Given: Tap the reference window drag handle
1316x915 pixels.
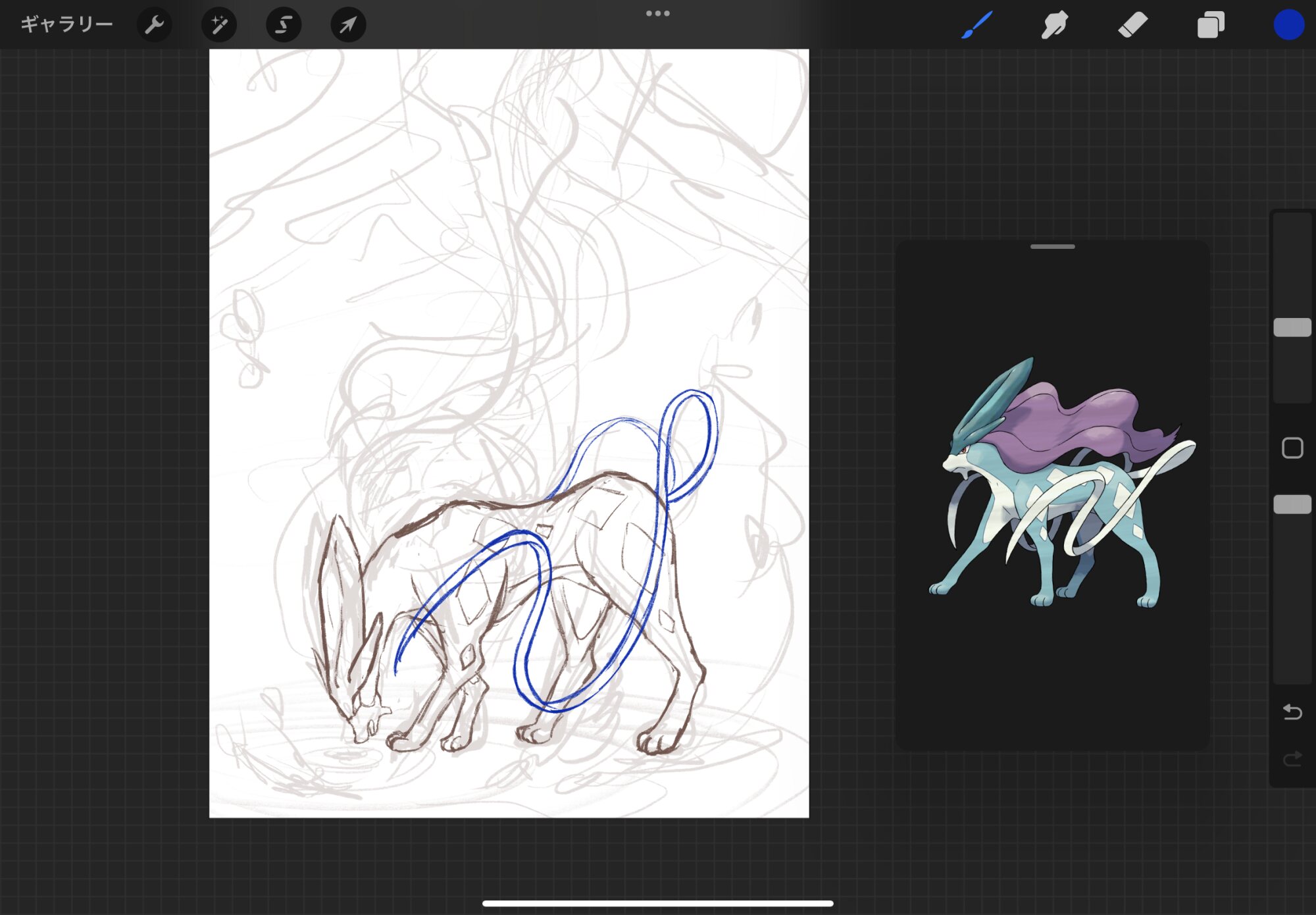Looking at the screenshot, I should (x=1053, y=247).
